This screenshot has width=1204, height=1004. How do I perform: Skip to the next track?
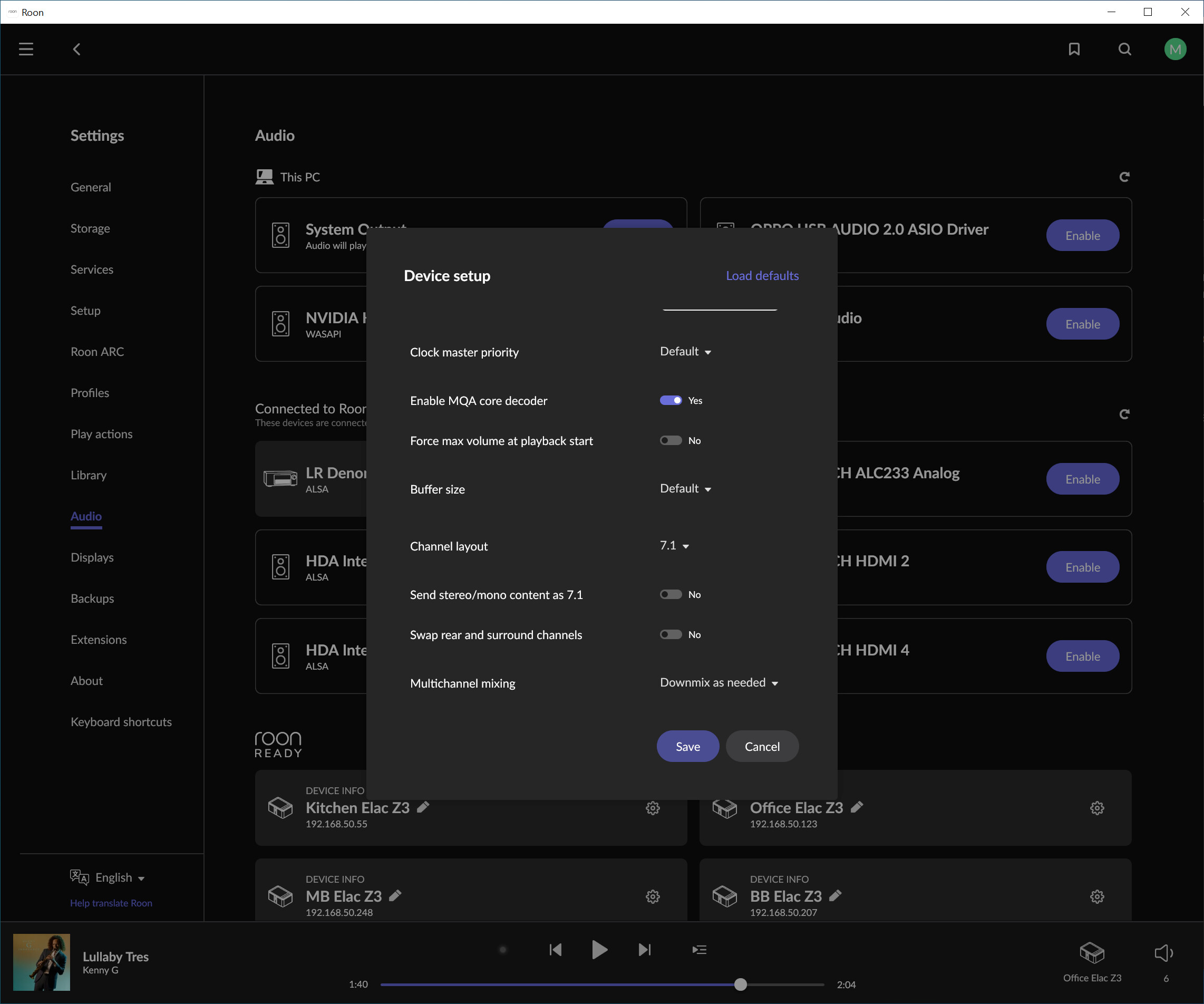click(x=644, y=950)
